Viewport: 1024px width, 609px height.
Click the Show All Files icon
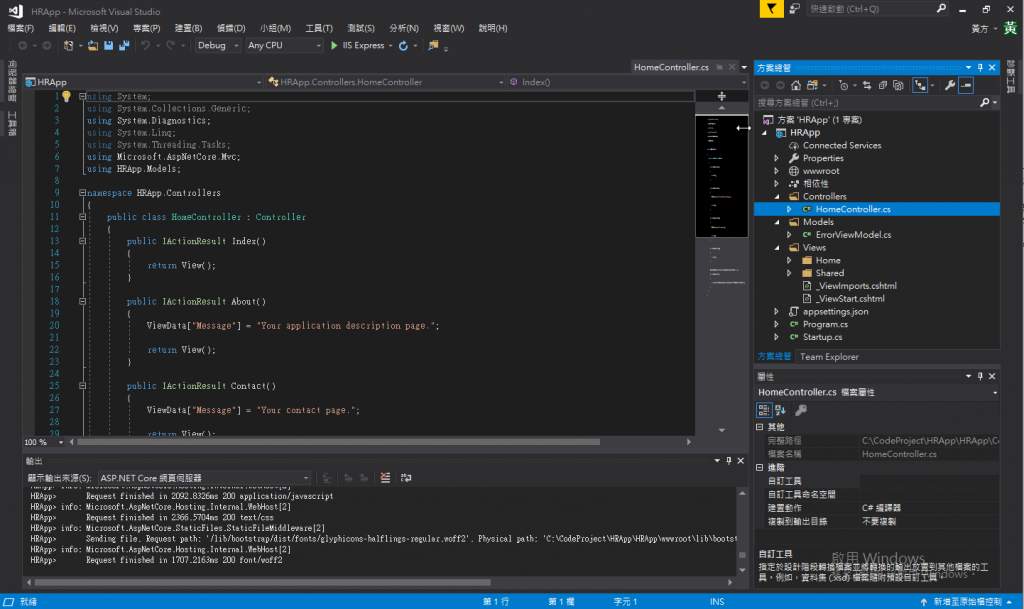899,86
